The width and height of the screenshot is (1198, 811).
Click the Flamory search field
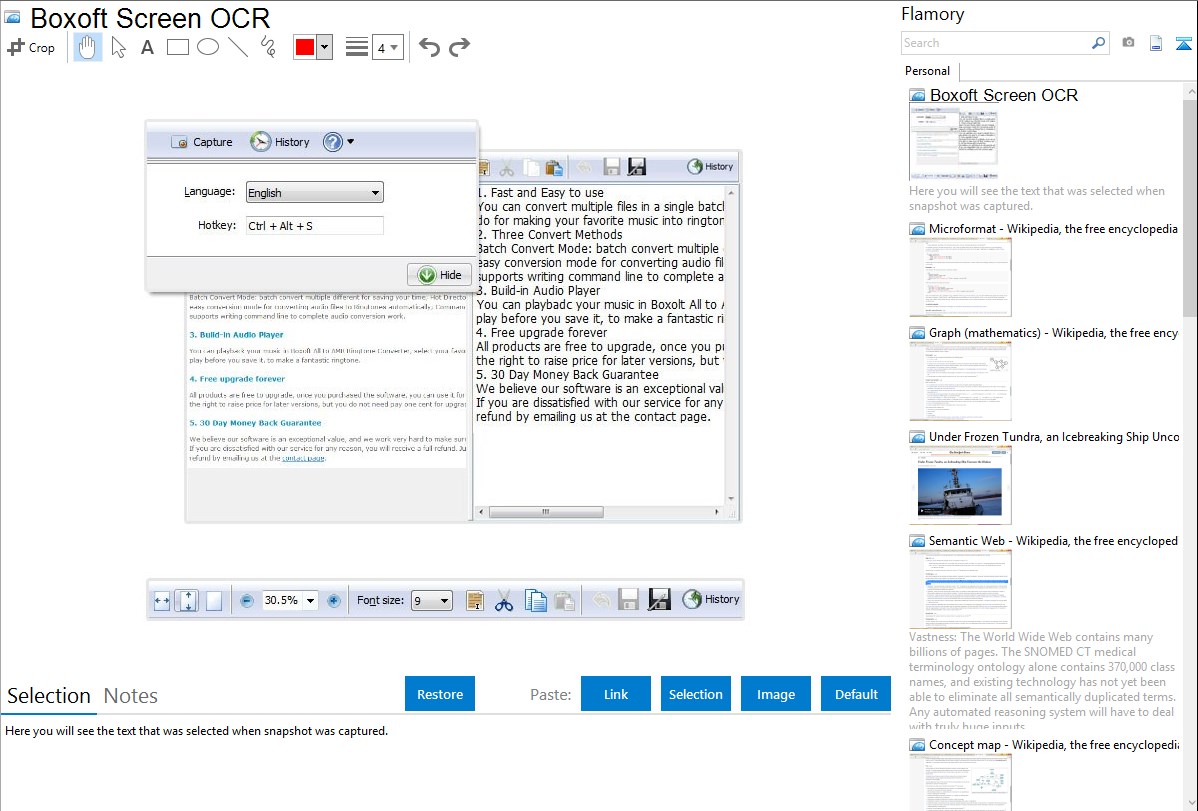click(996, 43)
